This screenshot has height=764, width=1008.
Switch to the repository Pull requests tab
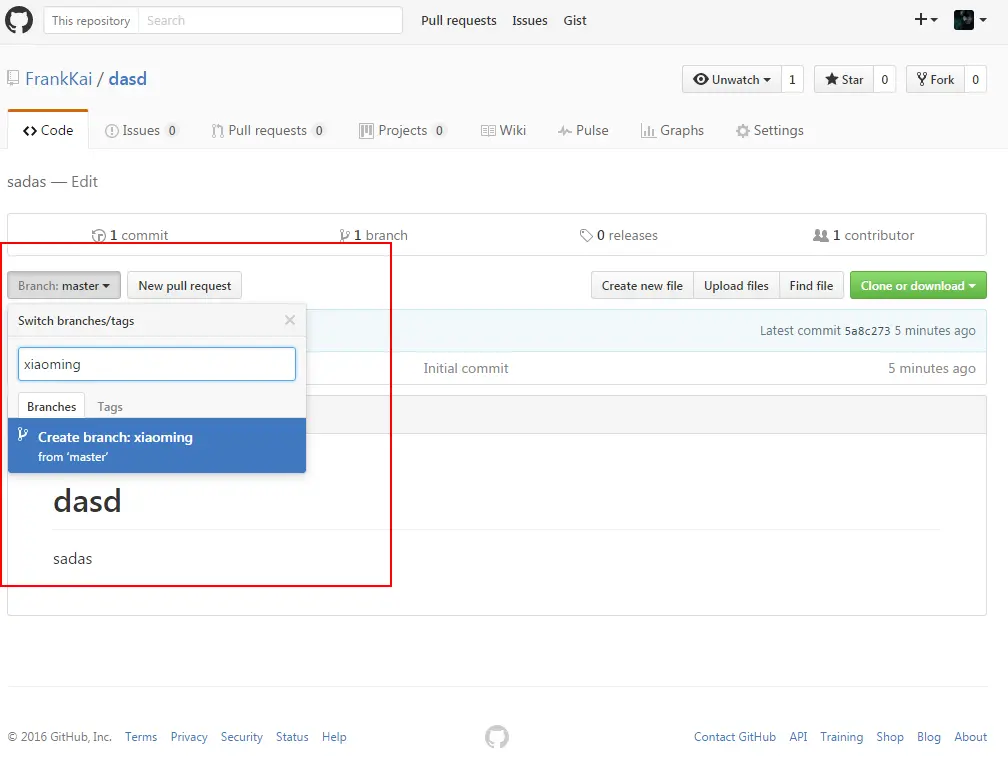(x=267, y=131)
